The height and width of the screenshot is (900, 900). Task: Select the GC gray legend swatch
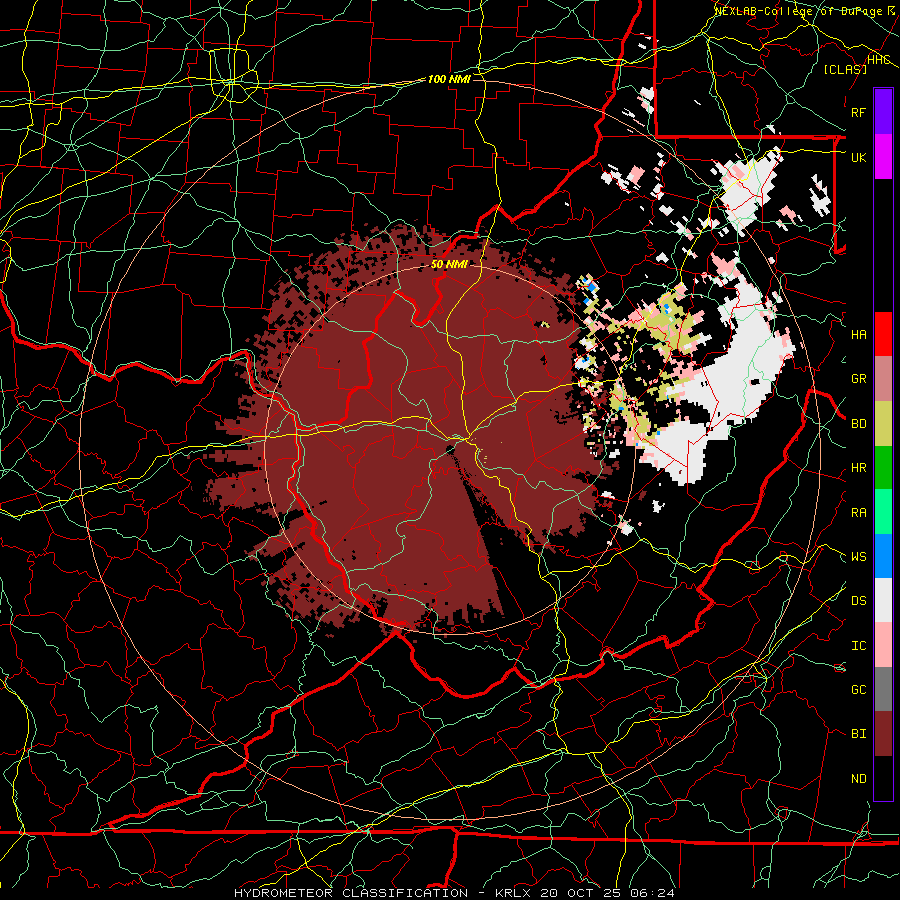883,689
